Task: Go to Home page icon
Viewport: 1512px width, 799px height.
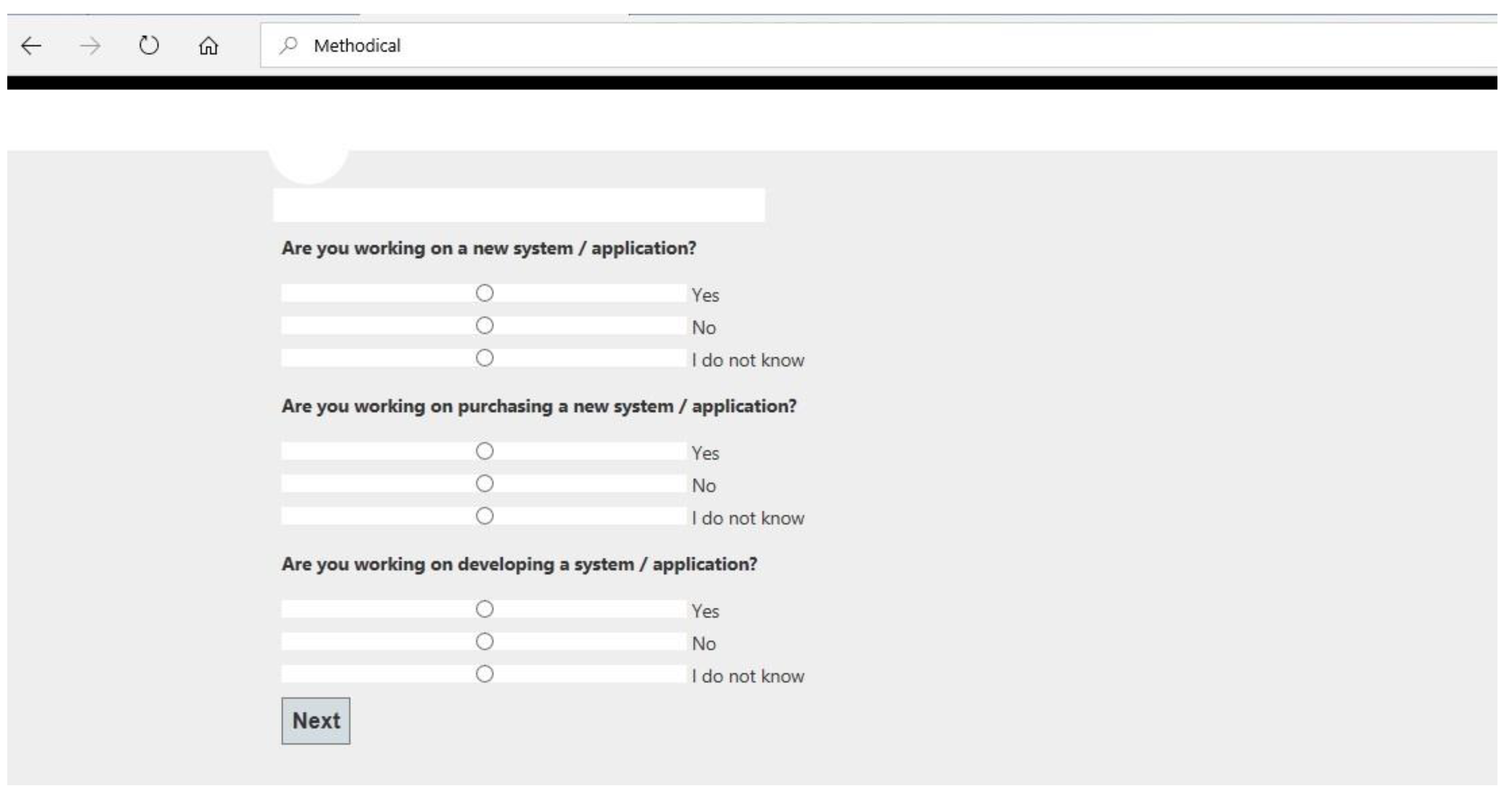Action: [x=208, y=46]
